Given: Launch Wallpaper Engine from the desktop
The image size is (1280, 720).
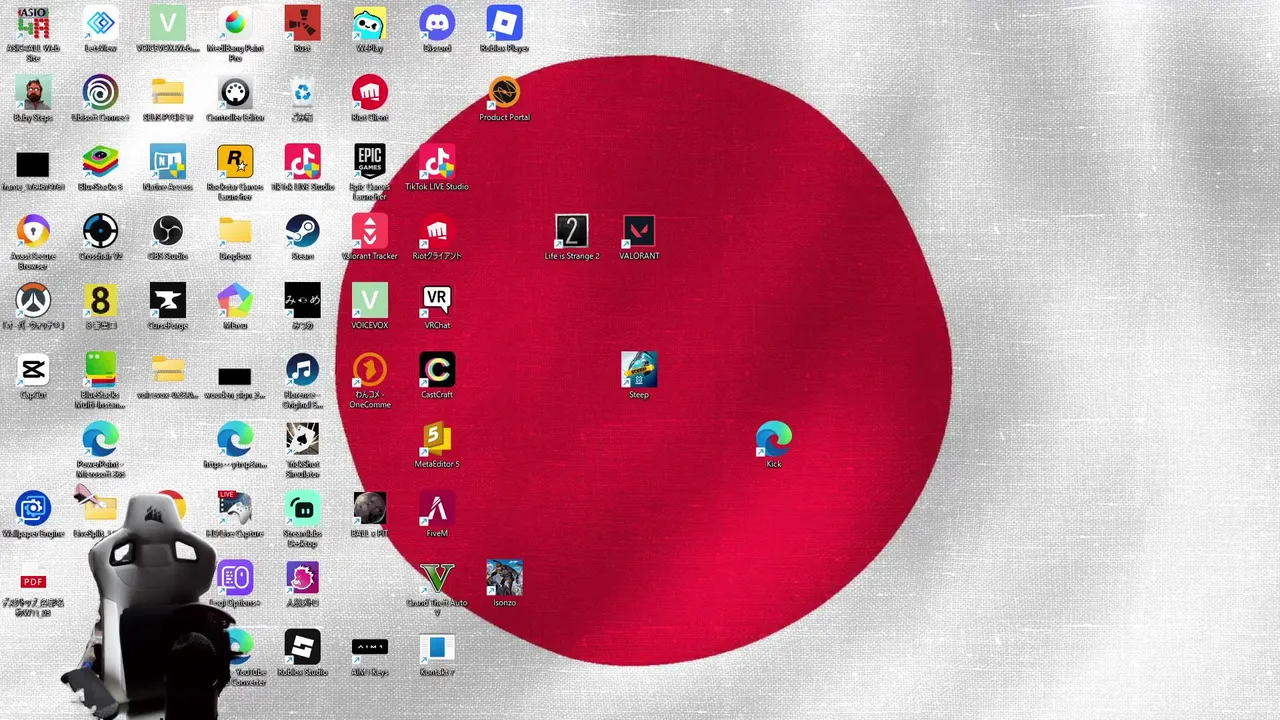Looking at the screenshot, I should 33,509.
